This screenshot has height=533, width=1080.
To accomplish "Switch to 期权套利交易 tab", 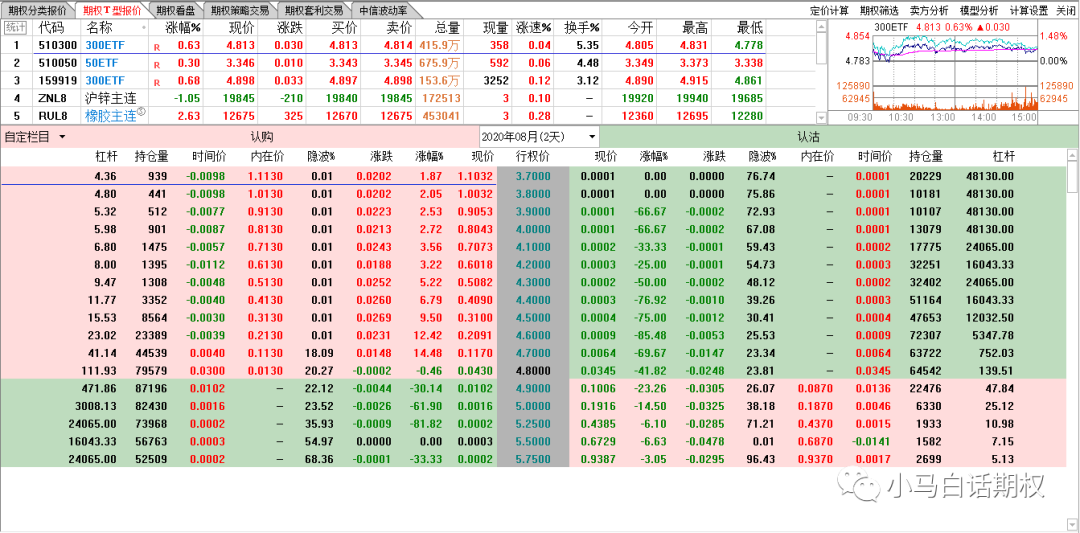I will (x=313, y=10).
